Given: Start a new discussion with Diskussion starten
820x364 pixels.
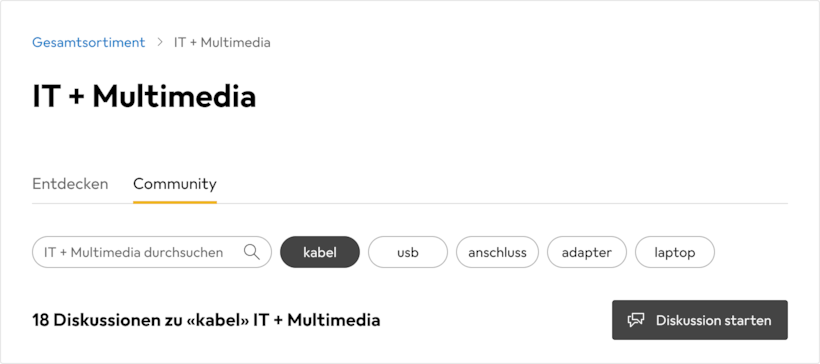Looking at the screenshot, I should point(700,320).
